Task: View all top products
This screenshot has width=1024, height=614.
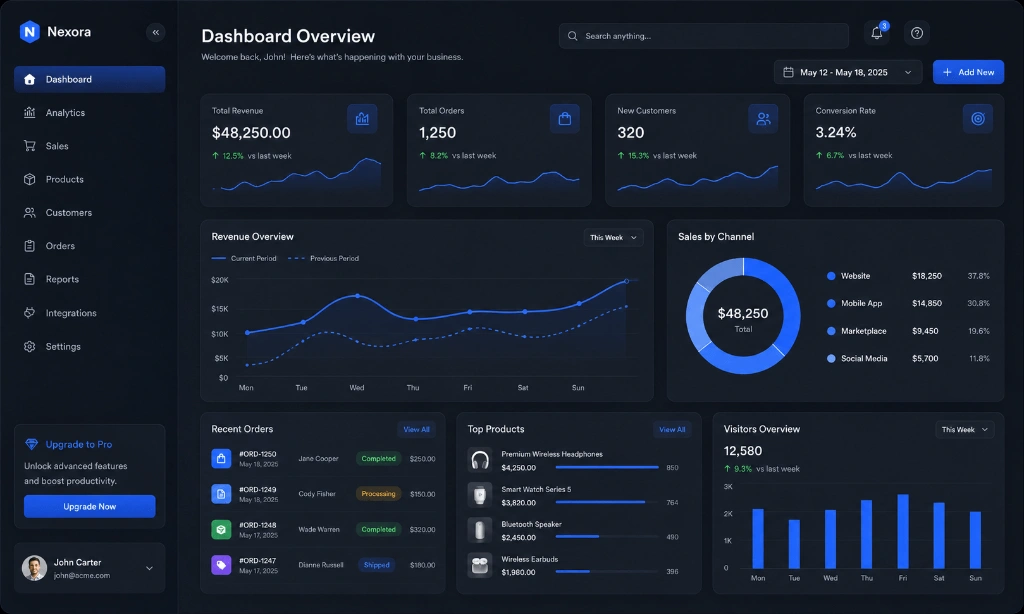Action: (x=672, y=430)
